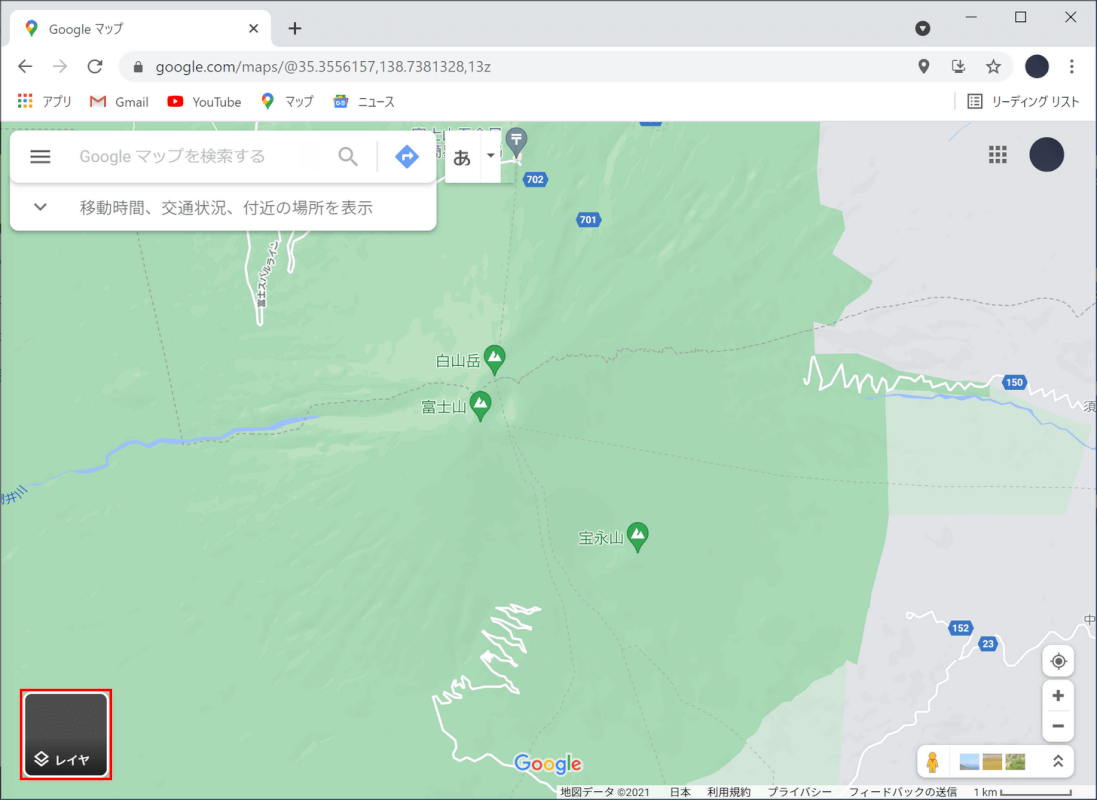Open the Gmail bookmark
The width and height of the screenshot is (1097, 800).
coord(119,102)
